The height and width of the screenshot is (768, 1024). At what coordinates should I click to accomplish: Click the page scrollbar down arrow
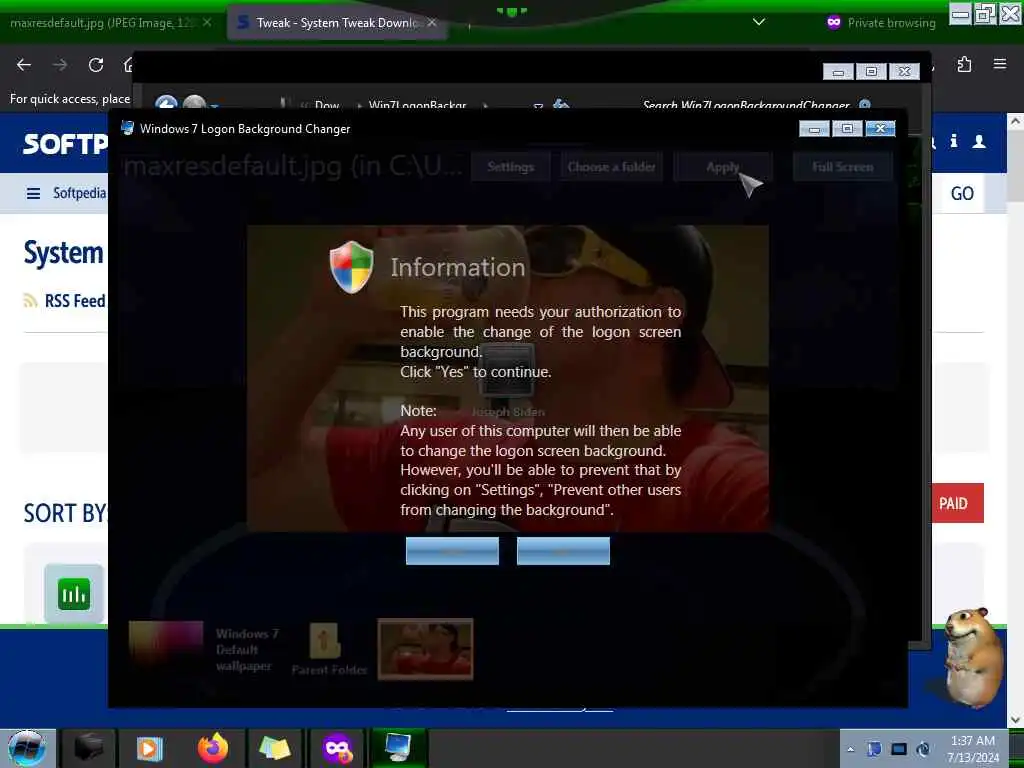[1015, 720]
